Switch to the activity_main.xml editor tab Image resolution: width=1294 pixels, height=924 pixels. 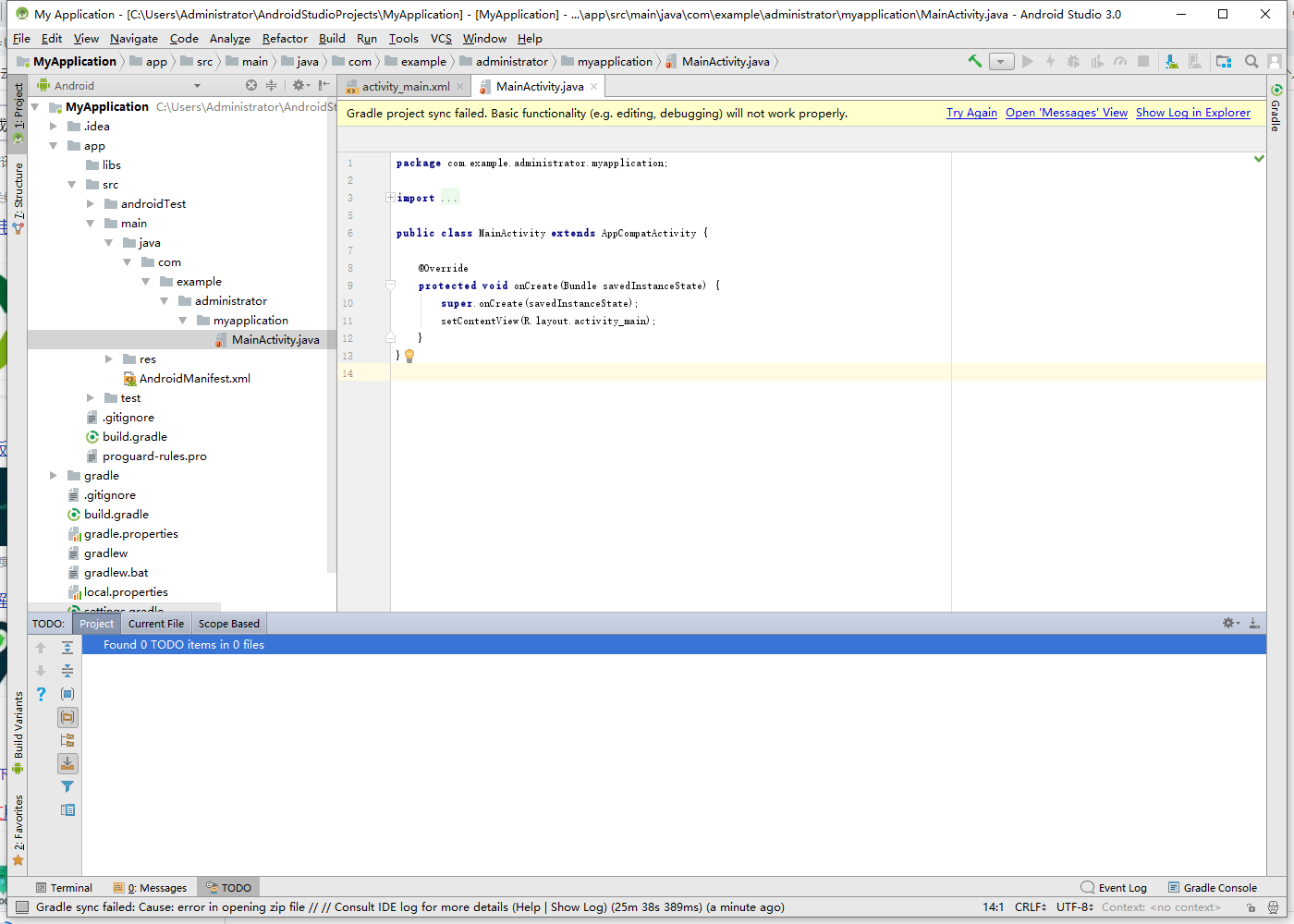(406, 86)
